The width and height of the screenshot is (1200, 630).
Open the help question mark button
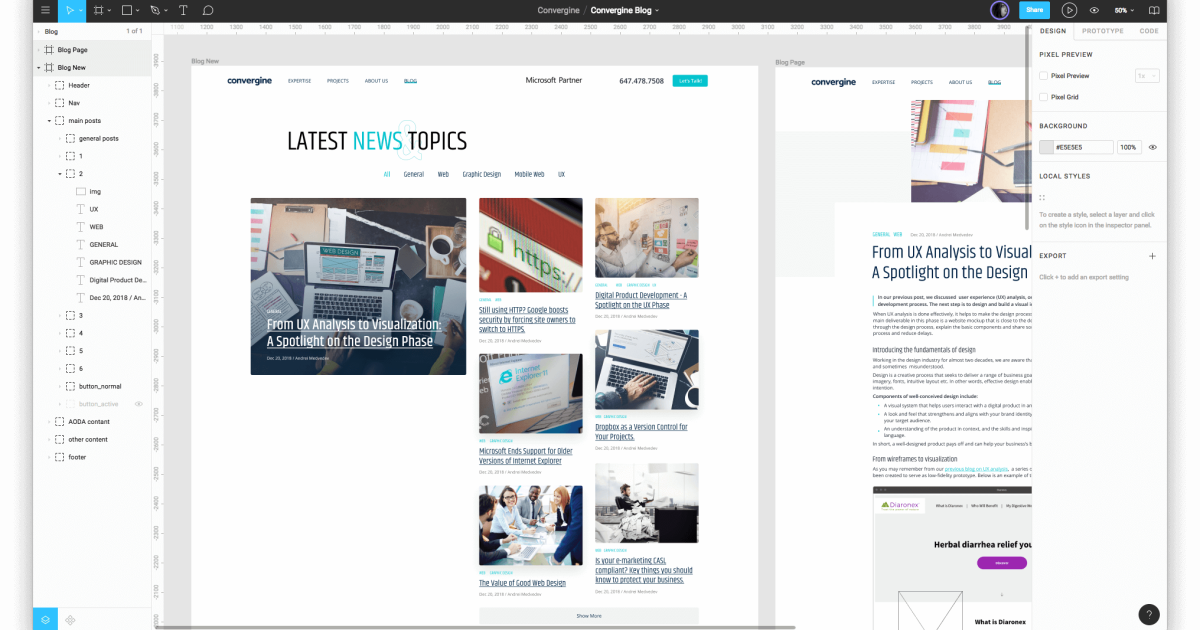click(1149, 614)
